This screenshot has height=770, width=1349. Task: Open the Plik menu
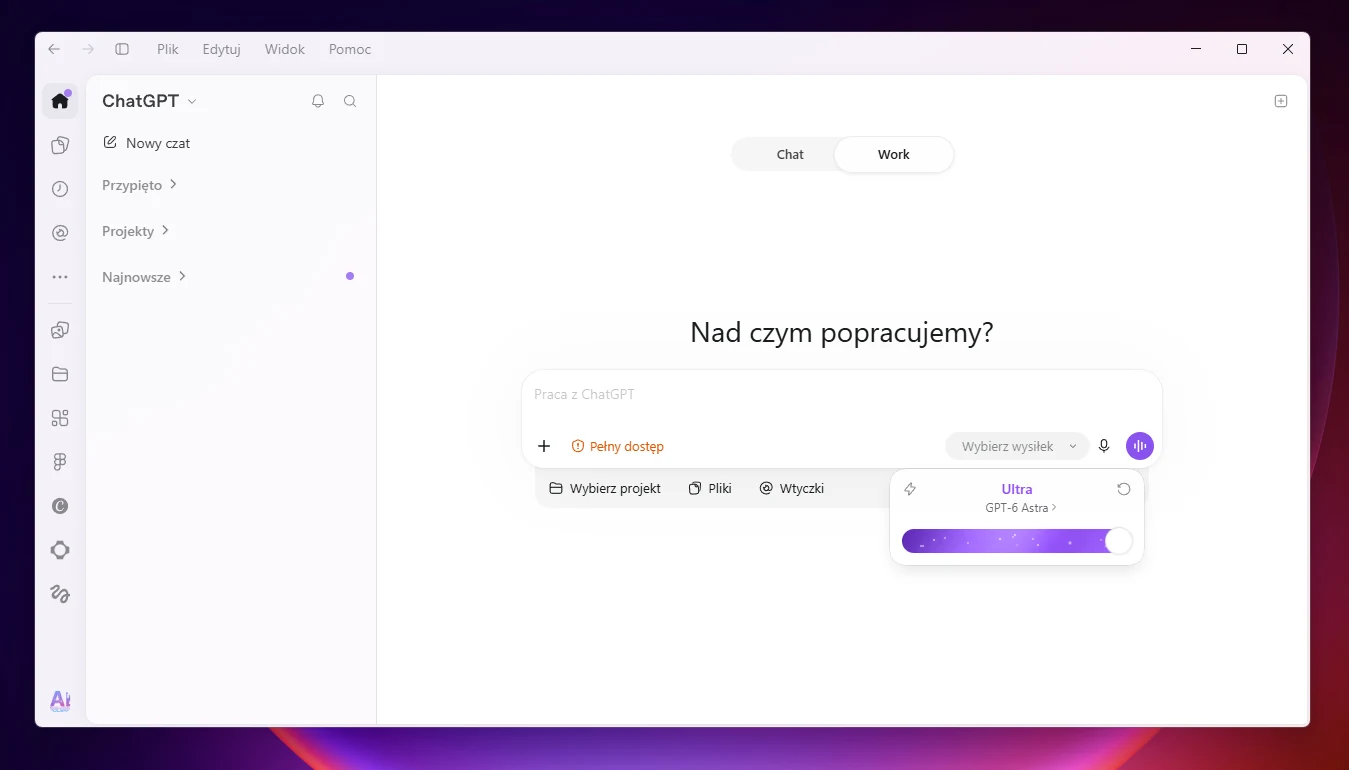pos(168,49)
